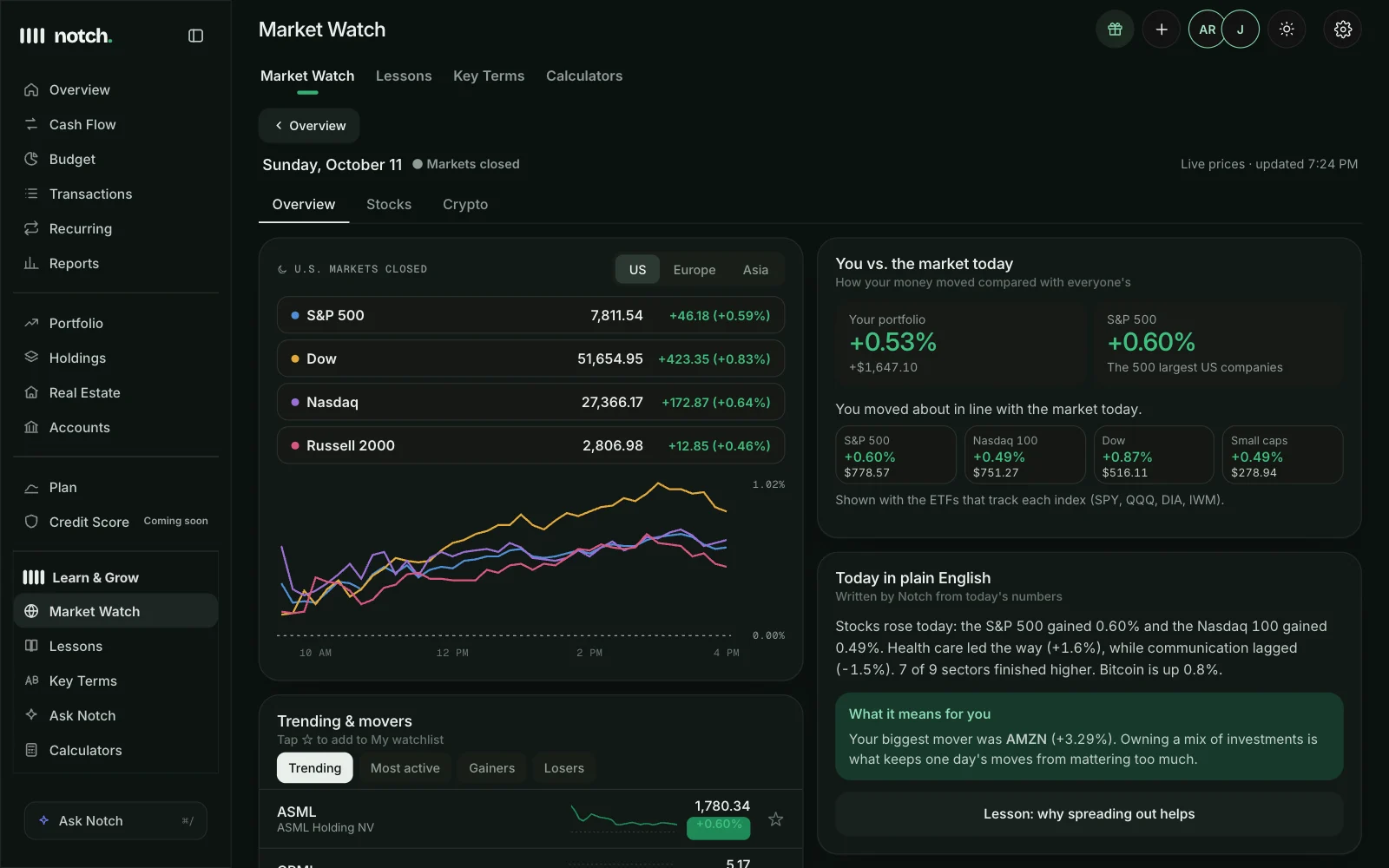1389x868 pixels.
Task: Select Market Watch top tab
Action: [307, 76]
